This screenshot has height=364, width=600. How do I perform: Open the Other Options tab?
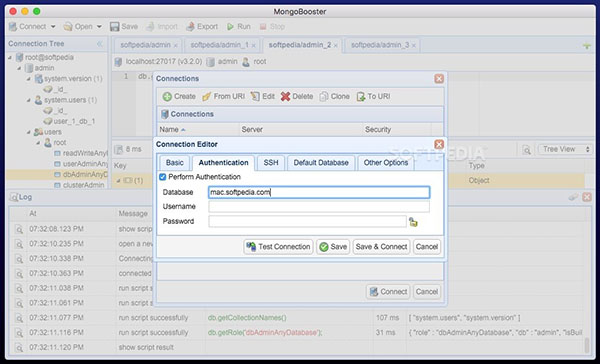coord(386,163)
